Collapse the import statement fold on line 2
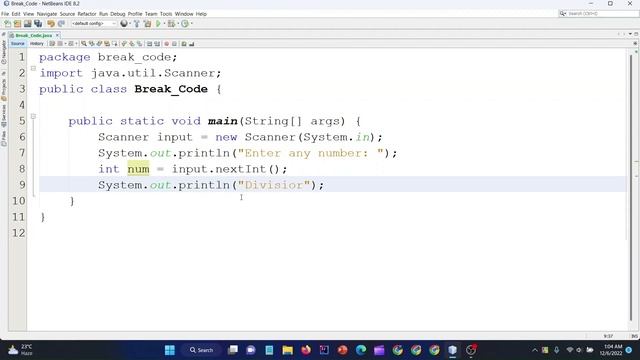The image size is (640, 360). coord(33,68)
